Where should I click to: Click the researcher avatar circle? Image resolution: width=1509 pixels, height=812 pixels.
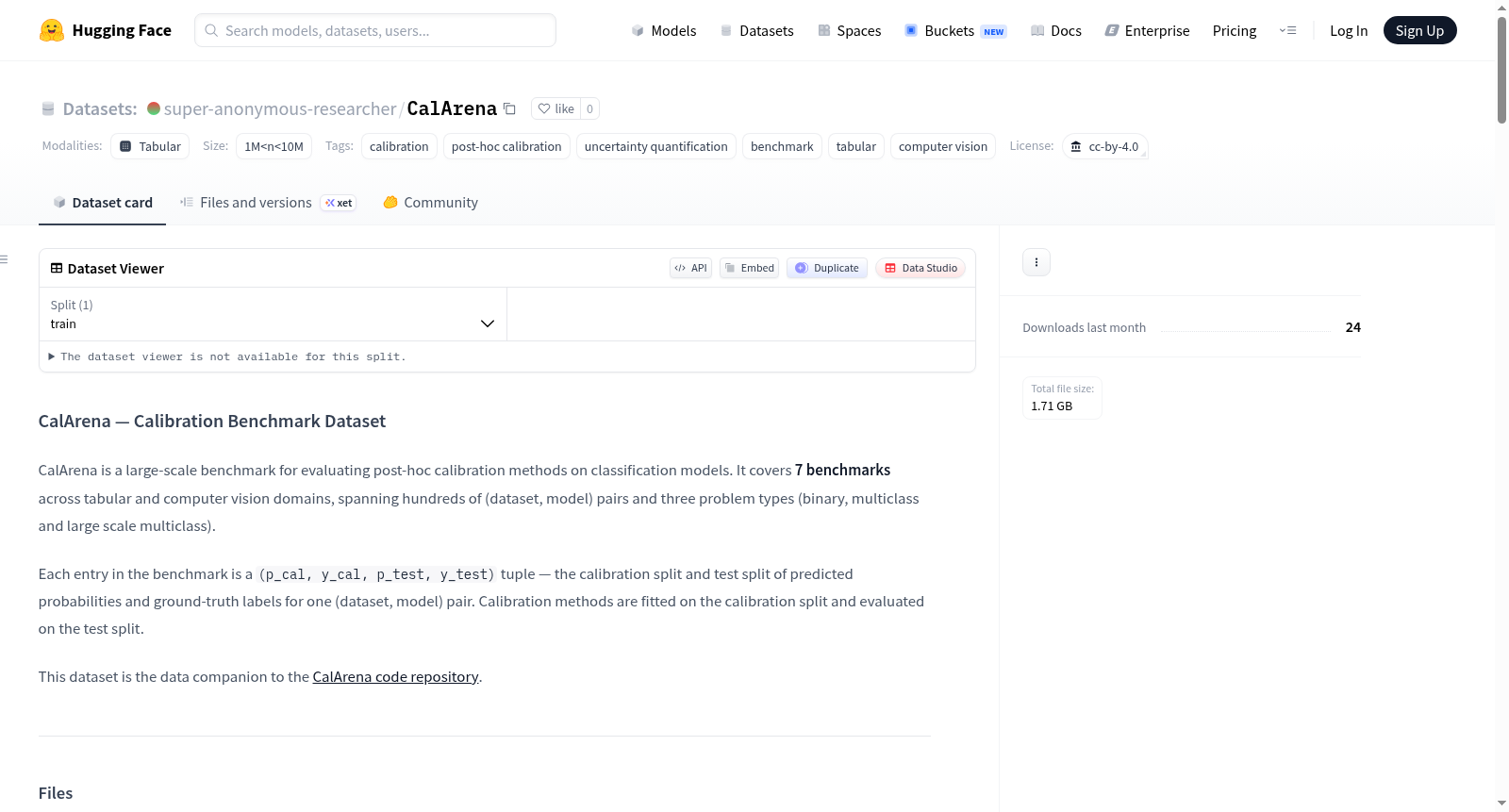154,108
